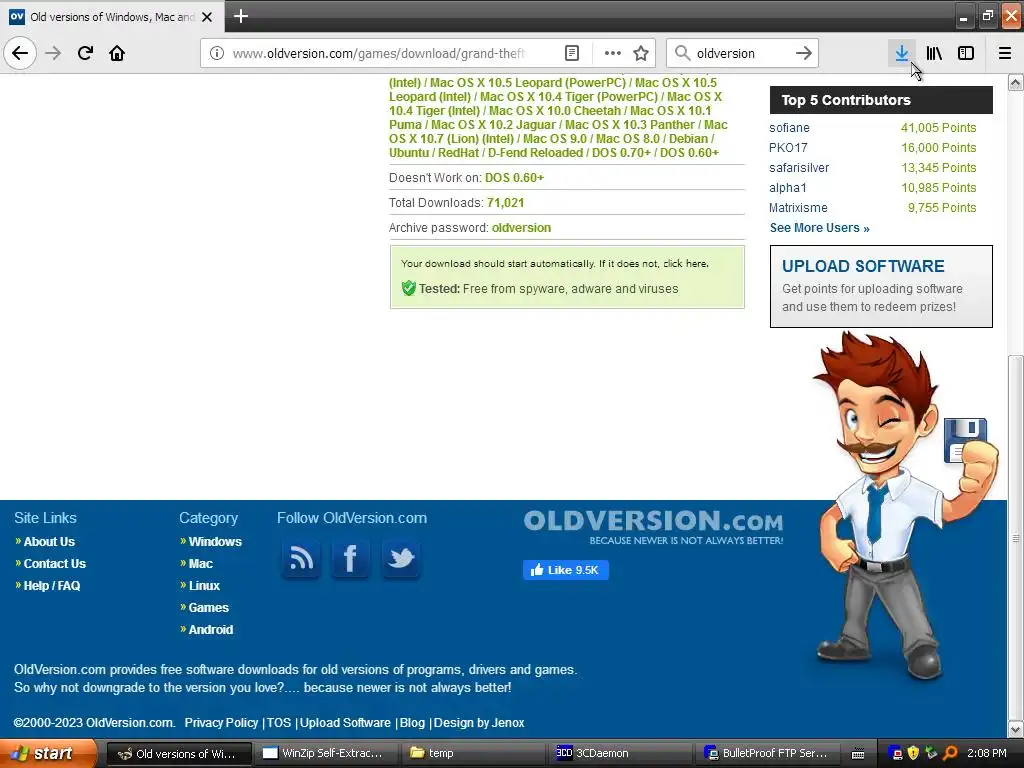Open the Firefox hamburger menu
This screenshot has height=768, width=1024.
(1005, 53)
